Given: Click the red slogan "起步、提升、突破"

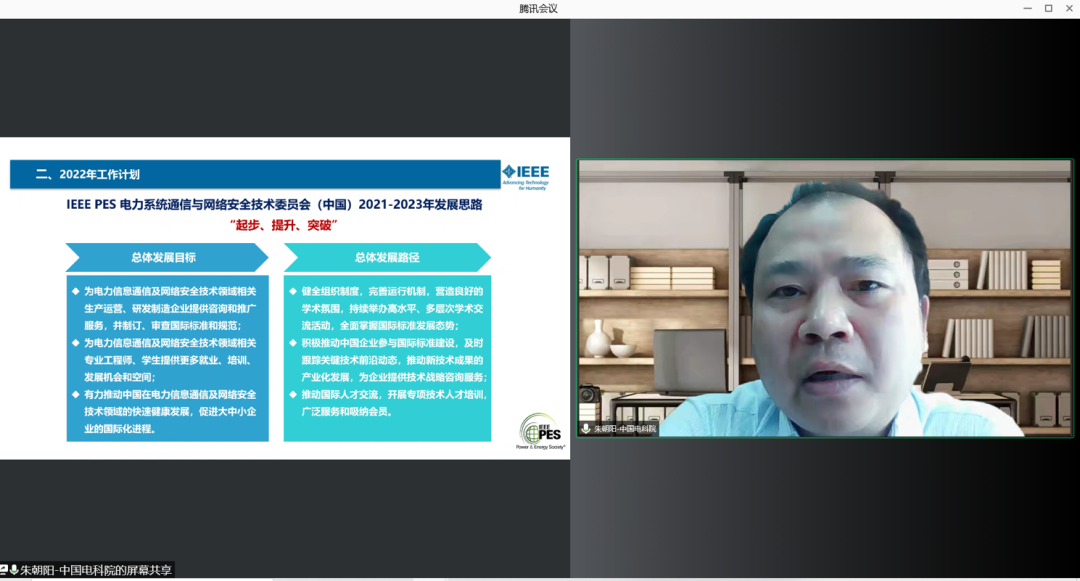Looking at the screenshot, I should [x=283, y=225].
